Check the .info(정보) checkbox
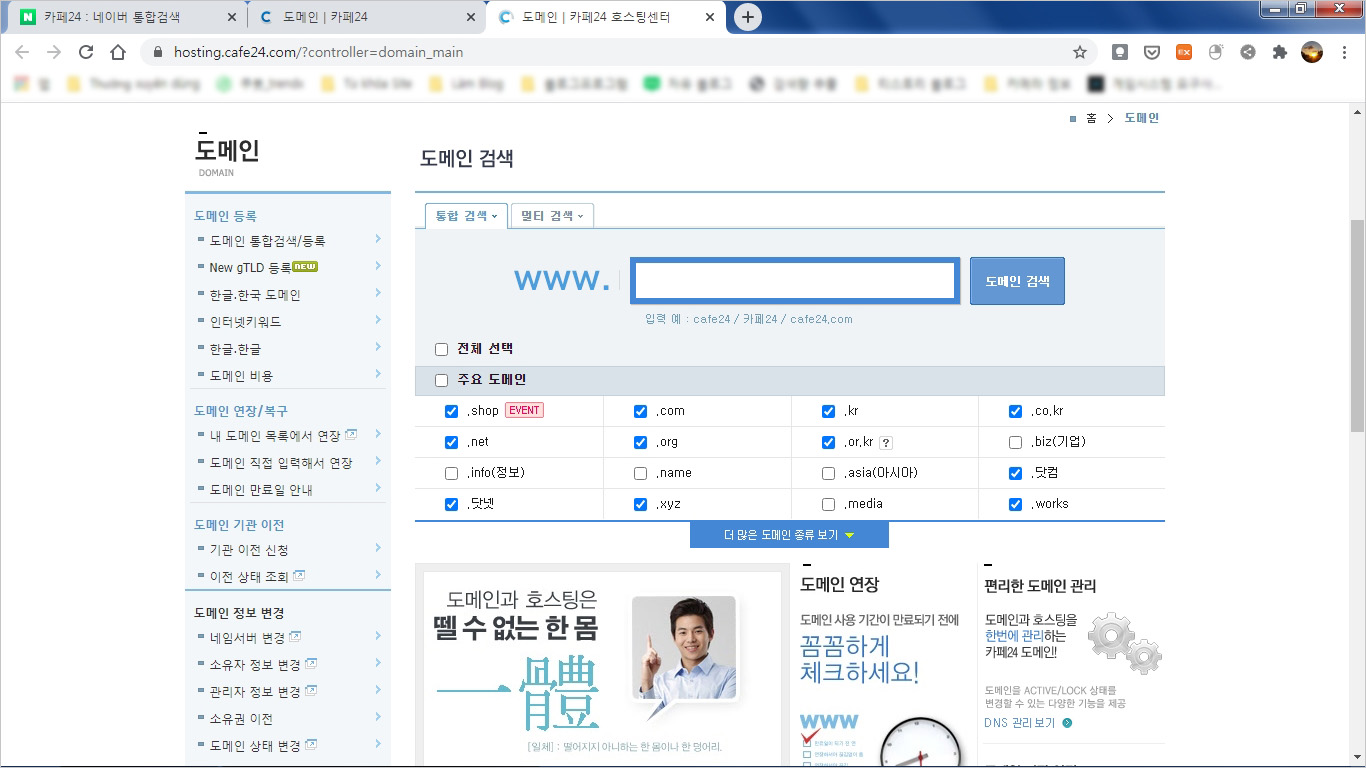 point(451,473)
